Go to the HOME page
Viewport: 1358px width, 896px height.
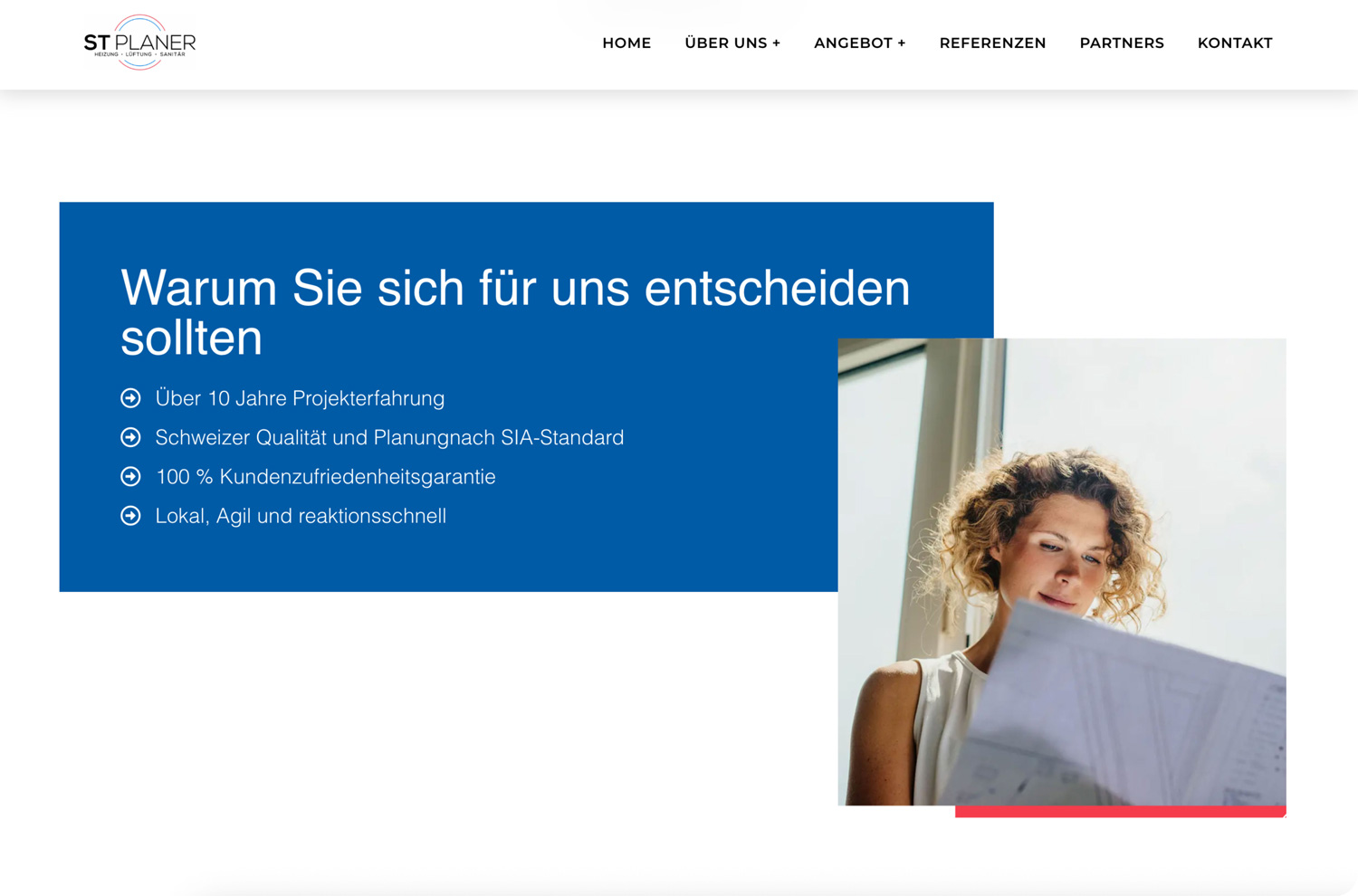[x=626, y=43]
